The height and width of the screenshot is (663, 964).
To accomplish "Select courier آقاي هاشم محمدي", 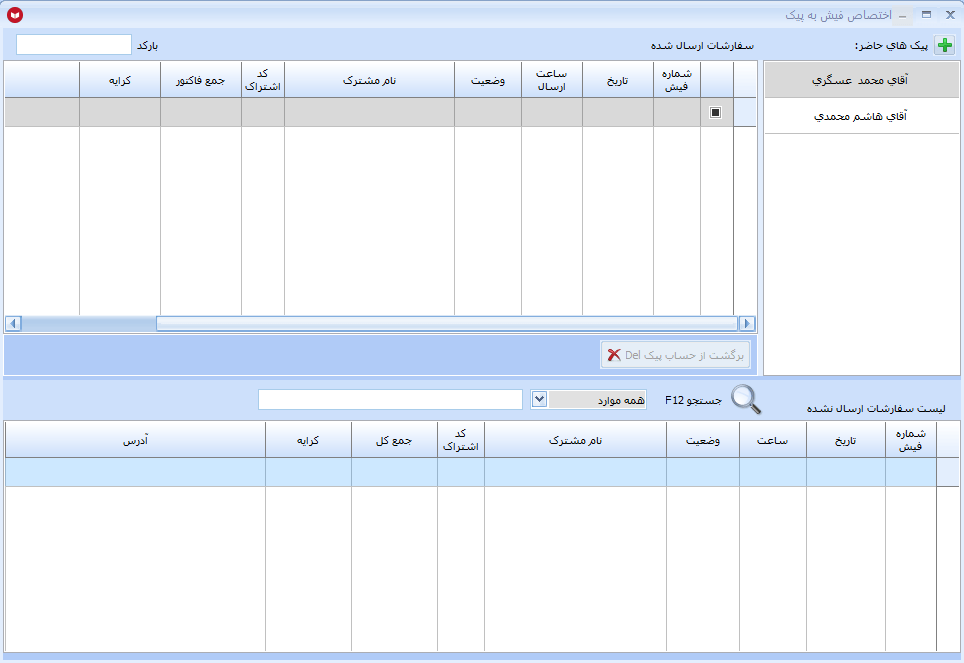I will point(861,116).
